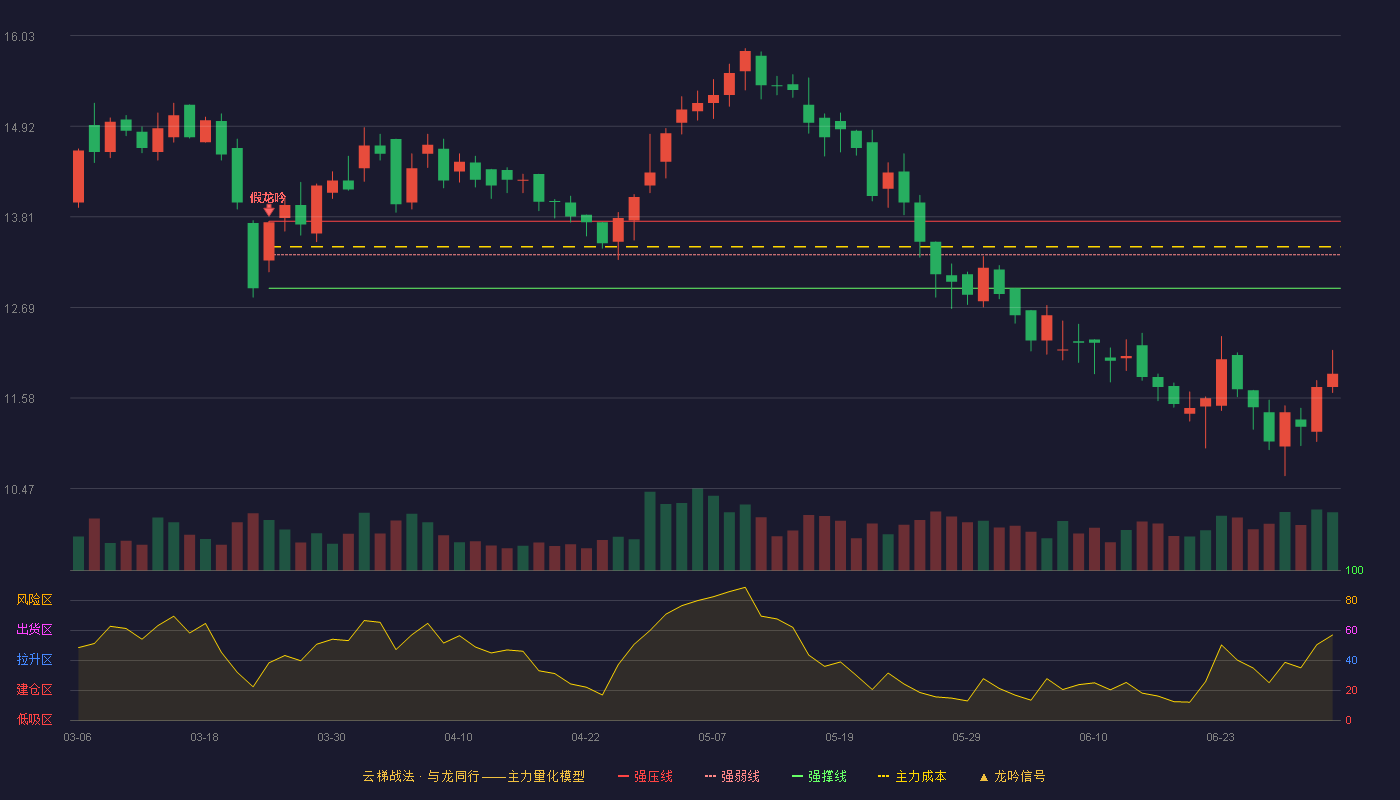Click the 03-06 date axis label
This screenshot has height=800, width=1400.
point(77,737)
